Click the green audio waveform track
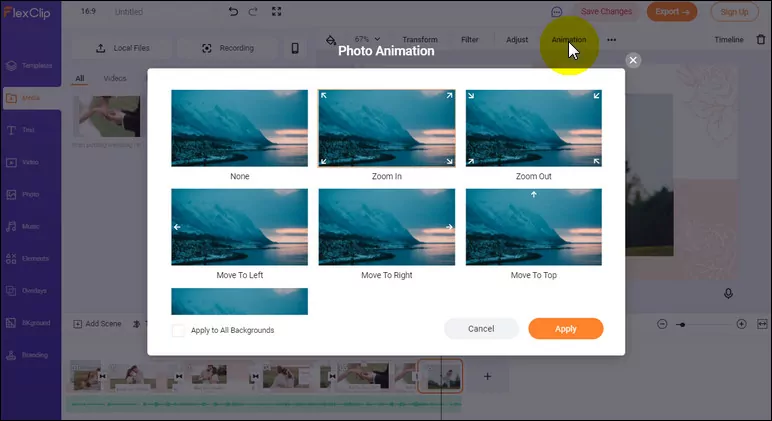This screenshot has width=772, height=421. (x=266, y=404)
